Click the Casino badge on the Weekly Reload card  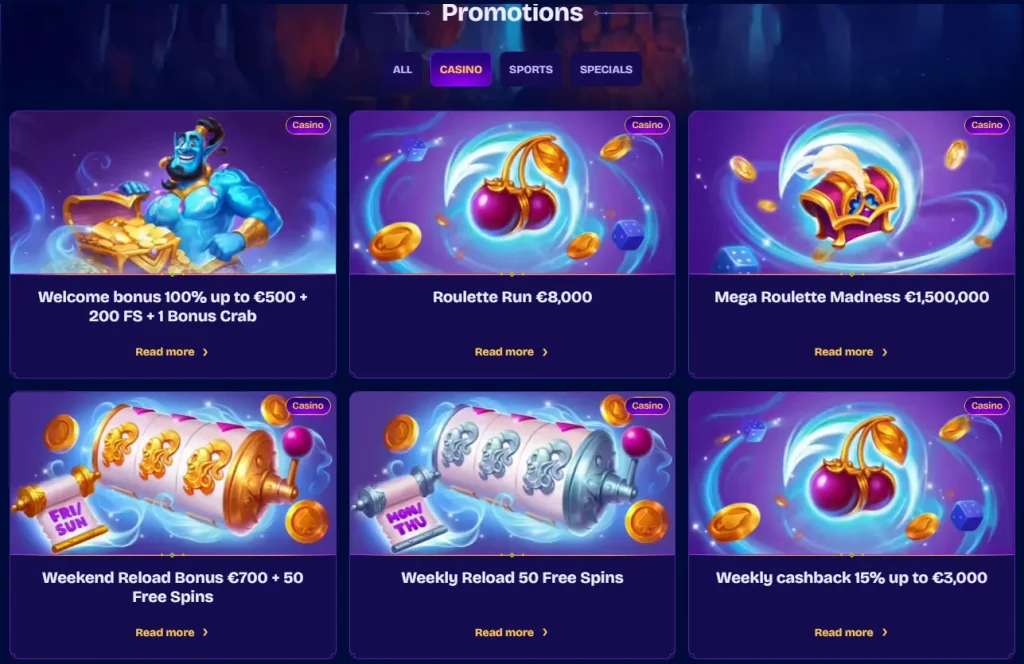pos(647,405)
